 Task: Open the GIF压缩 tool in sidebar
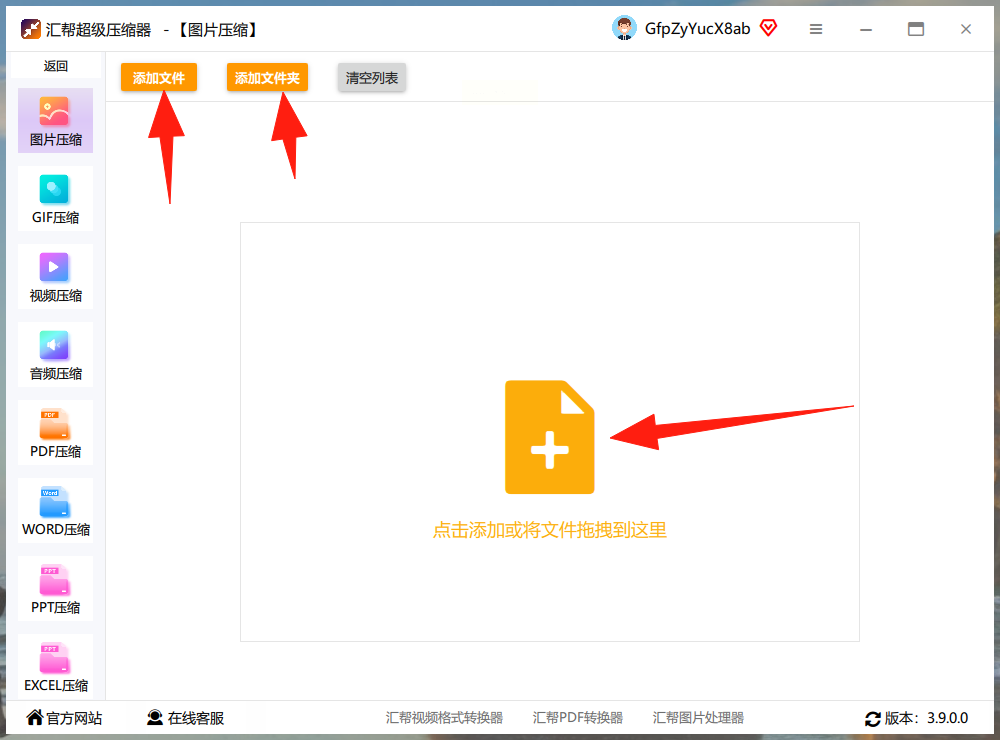coord(55,198)
